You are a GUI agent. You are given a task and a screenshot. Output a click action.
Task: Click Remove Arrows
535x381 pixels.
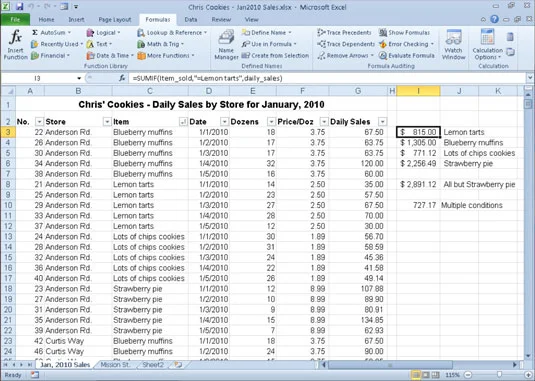tap(345, 56)
